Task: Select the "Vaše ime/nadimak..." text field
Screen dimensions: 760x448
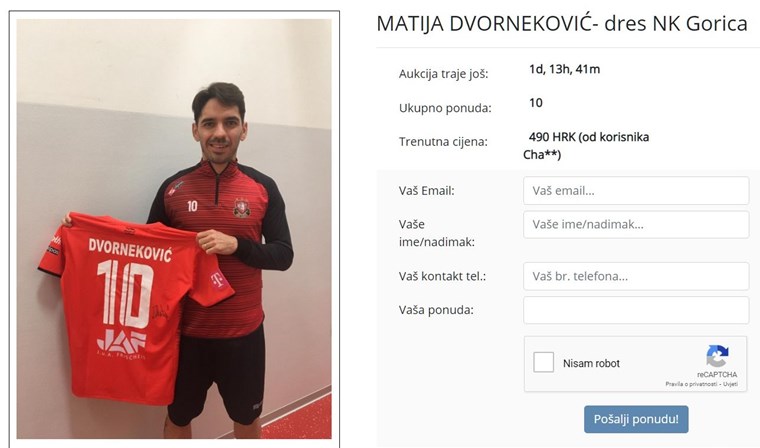Action: pyautogui.click(x=636, y=224)
